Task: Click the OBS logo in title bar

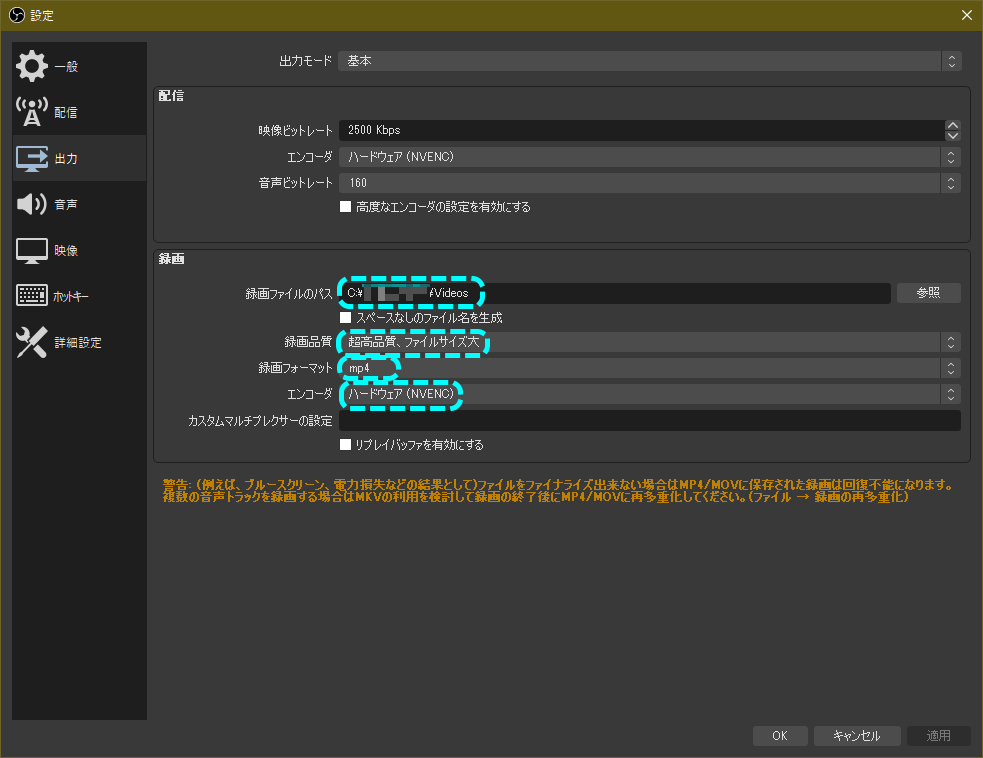Action: click(x=16, y=15)
